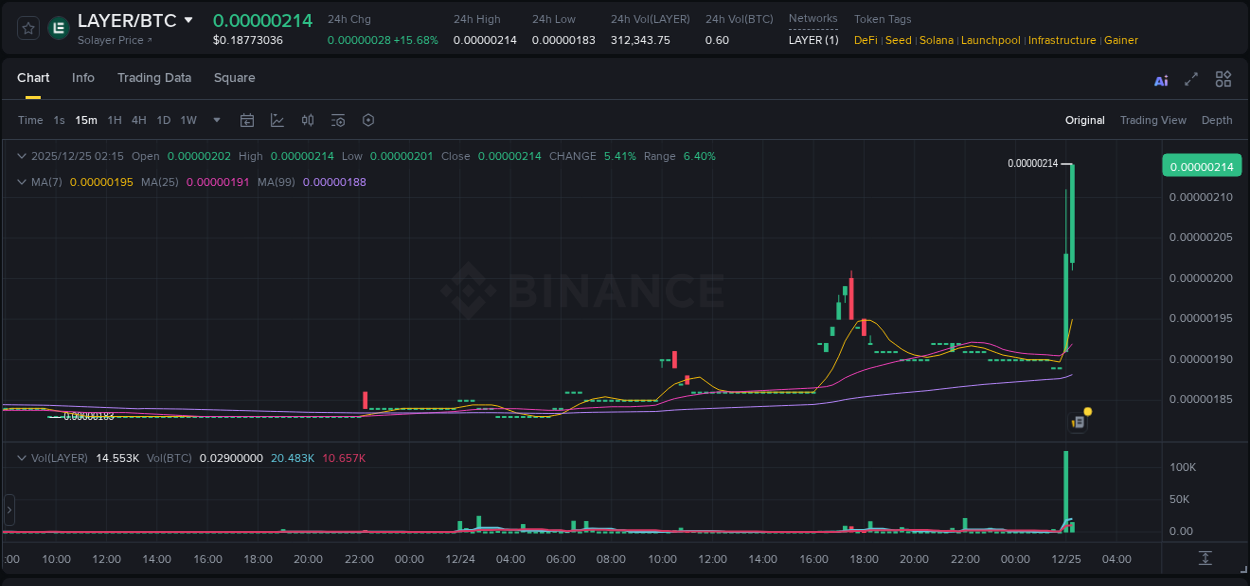Expand the chart to fullscreen

tap(1190, 79)
